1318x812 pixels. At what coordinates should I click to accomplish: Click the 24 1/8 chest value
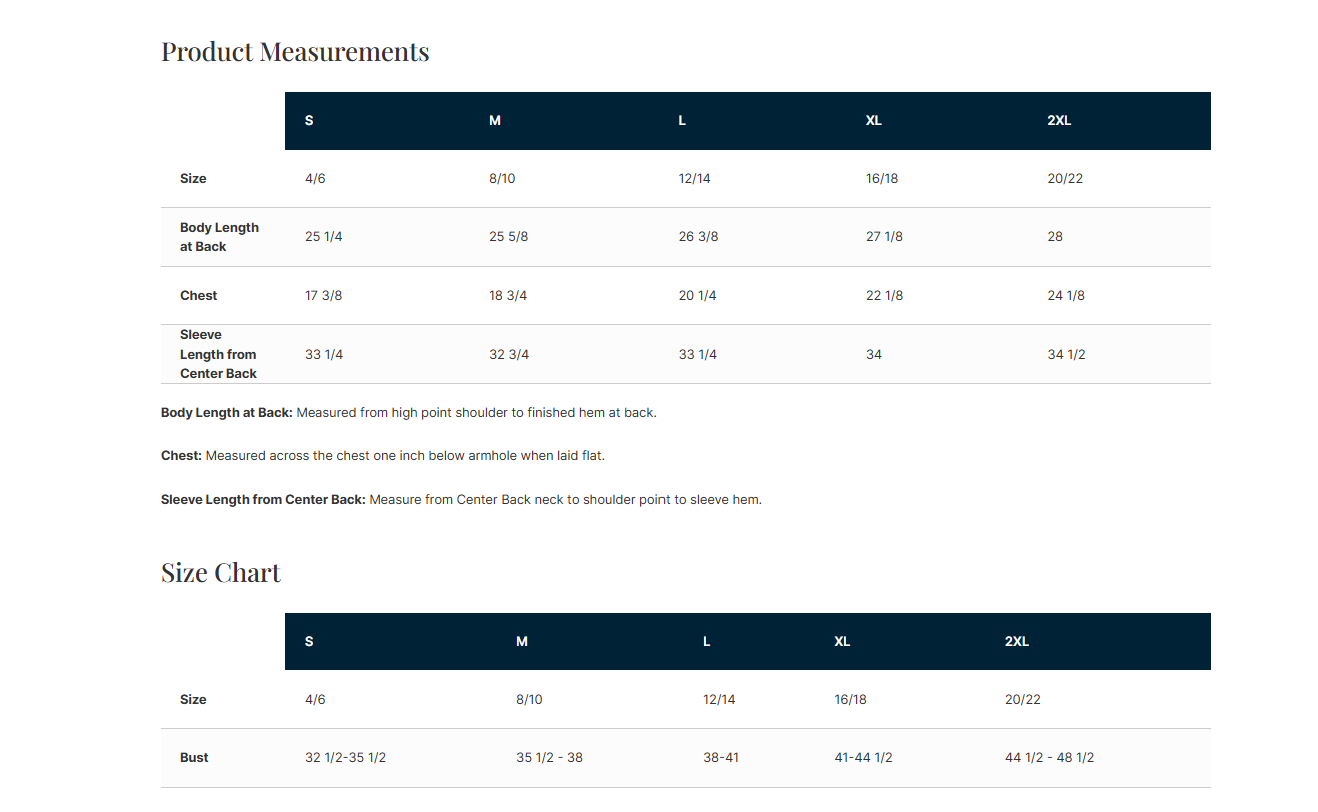(1066, 296)
